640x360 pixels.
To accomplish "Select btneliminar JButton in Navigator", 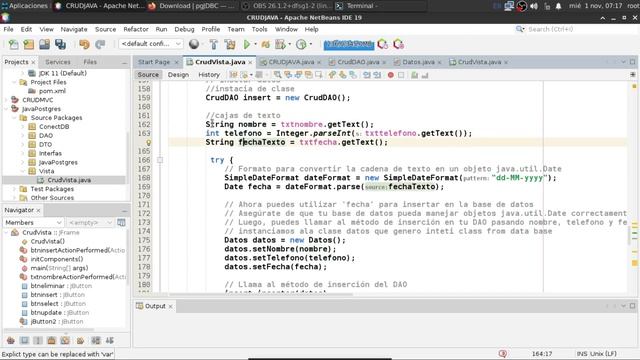I will tap(61, 286).
